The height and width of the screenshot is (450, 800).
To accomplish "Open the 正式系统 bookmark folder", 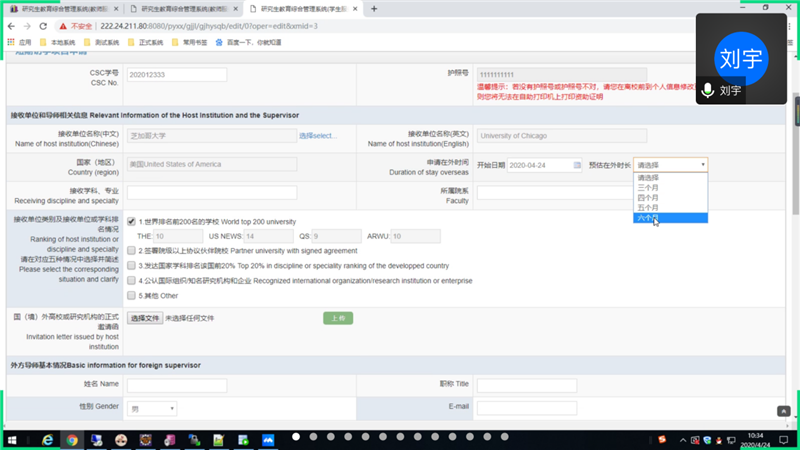I will [146, 42].
